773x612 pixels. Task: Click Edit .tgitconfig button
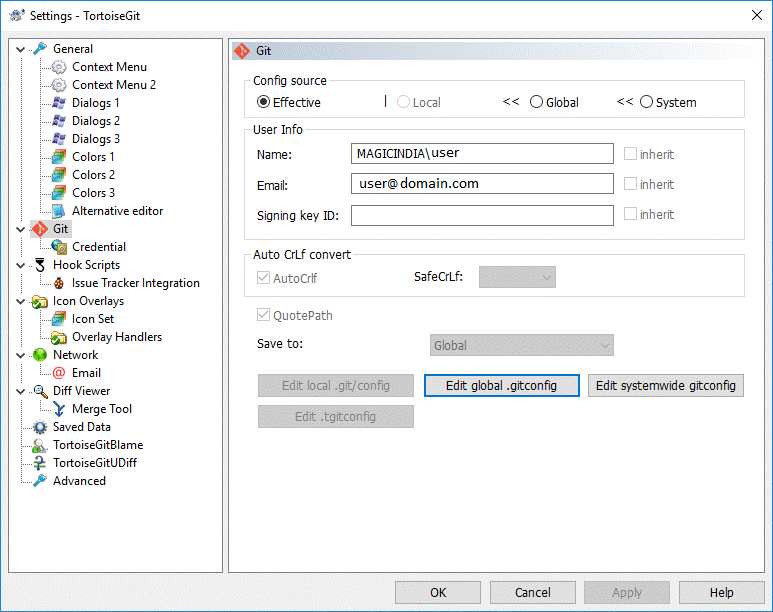336,417
